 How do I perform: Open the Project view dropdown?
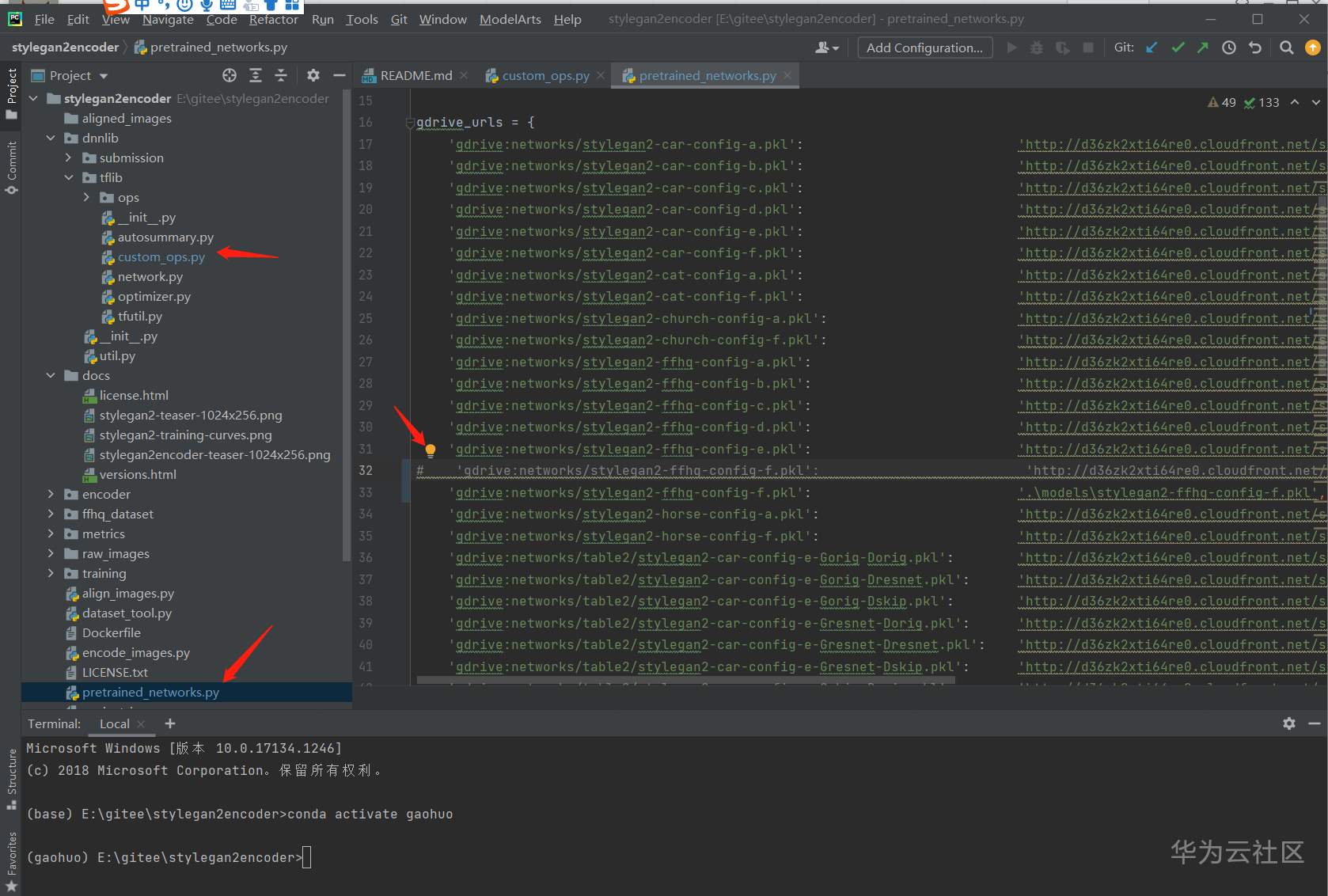(103, 76)
